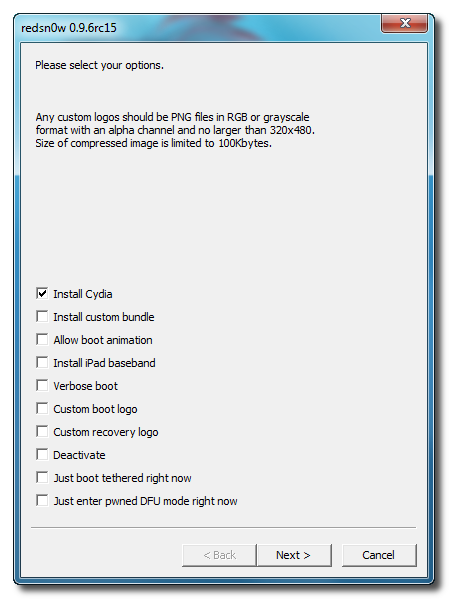The width and height of the screenshot is (449, 599).
Task: Click the Cancel button
Action: point(379,555)
